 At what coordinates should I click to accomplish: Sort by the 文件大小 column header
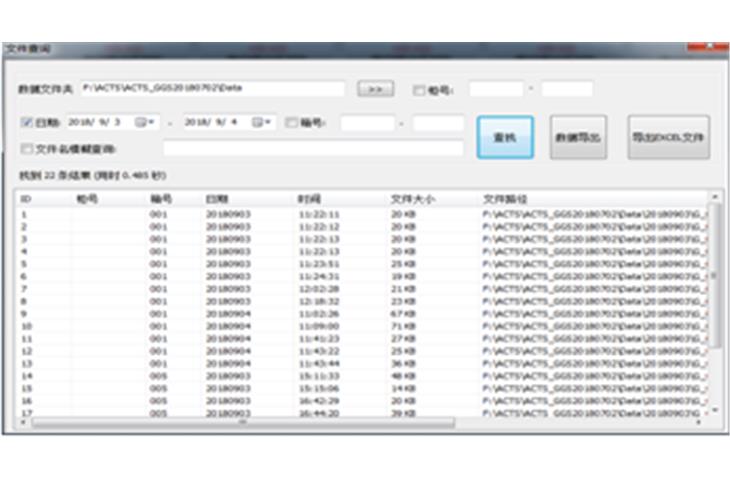coord(410,199)
